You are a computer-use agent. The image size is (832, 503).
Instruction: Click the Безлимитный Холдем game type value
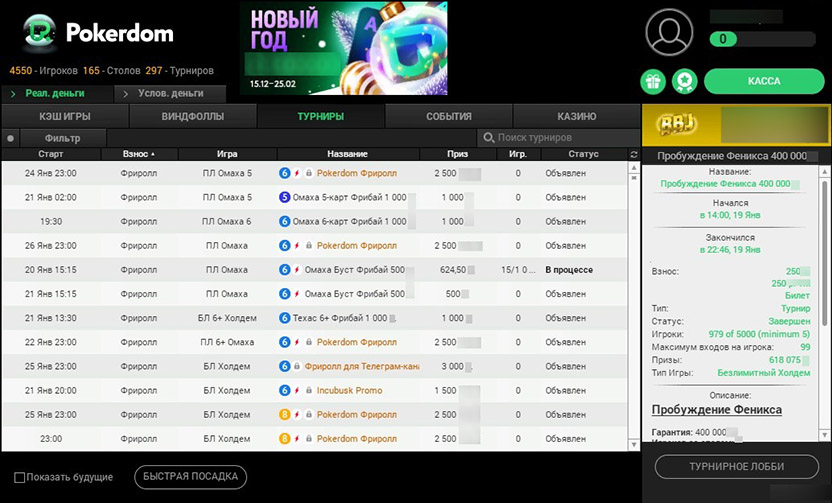point(764,373)
